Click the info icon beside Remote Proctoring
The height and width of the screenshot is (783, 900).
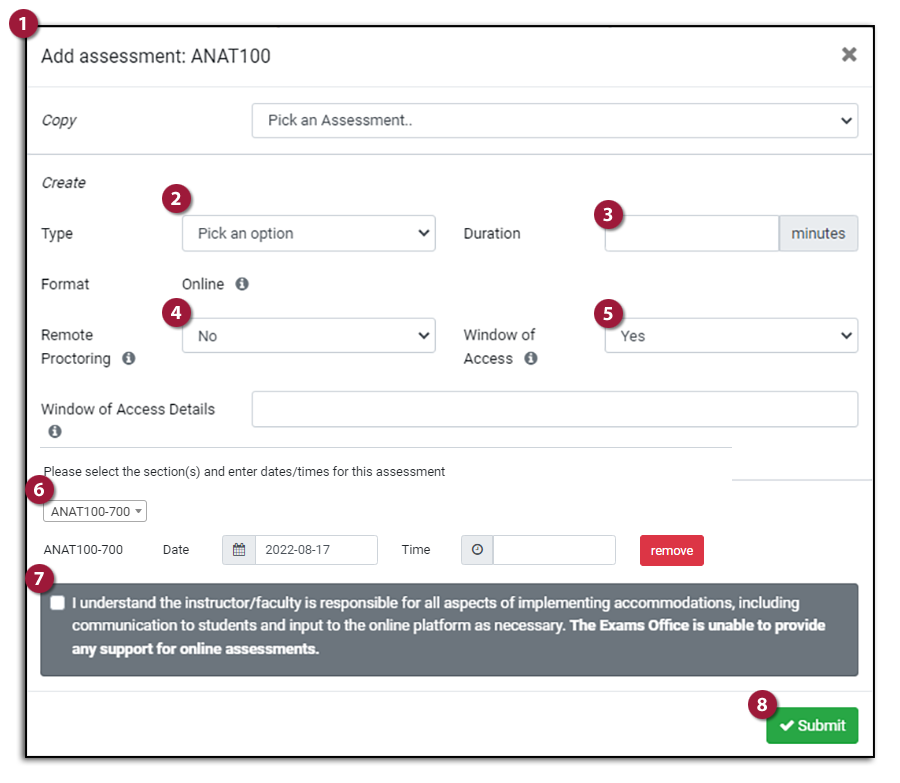pyautogui.click(x=128, y=359)
